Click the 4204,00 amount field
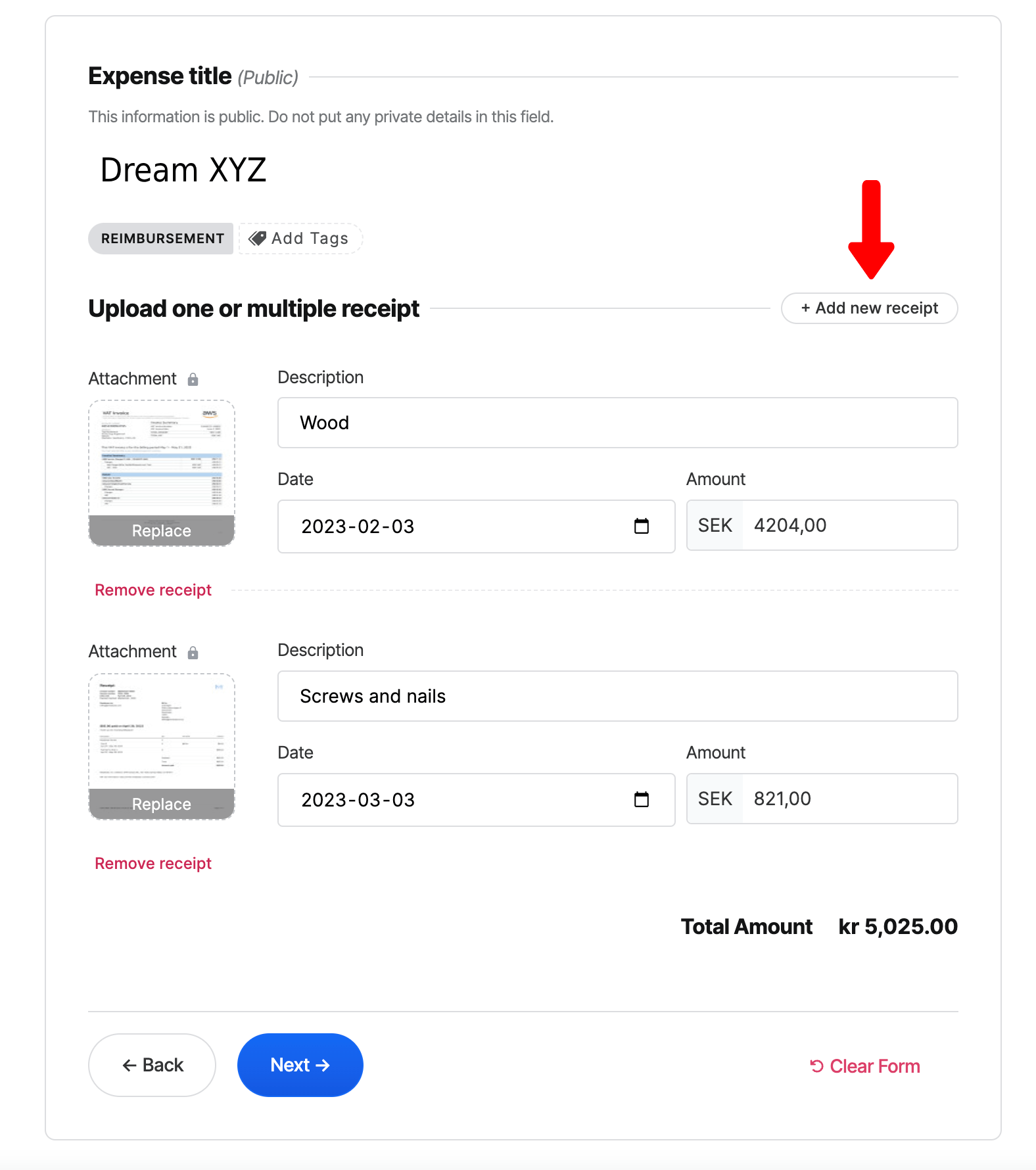 point(848,526)
